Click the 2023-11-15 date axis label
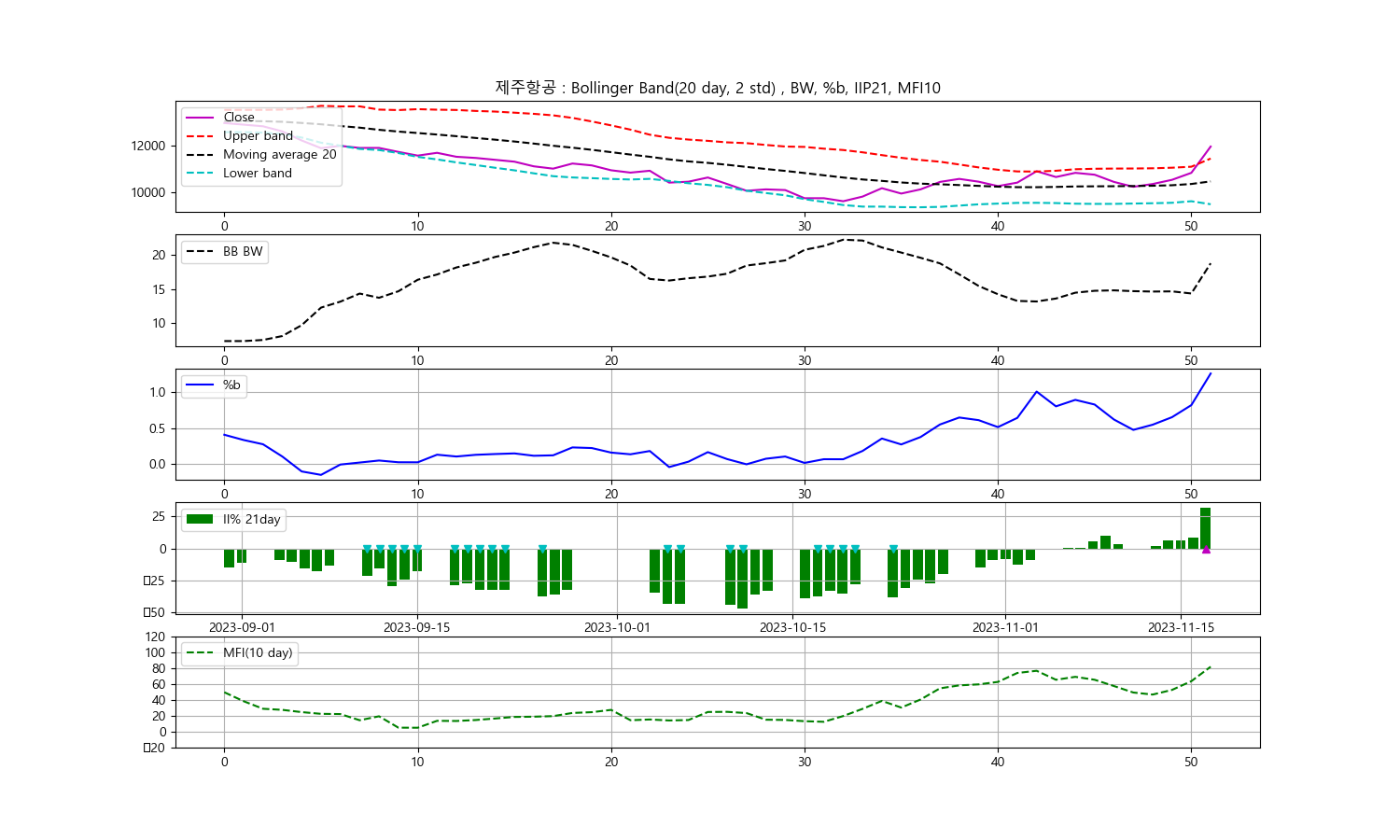 (x=1181, y=628)
